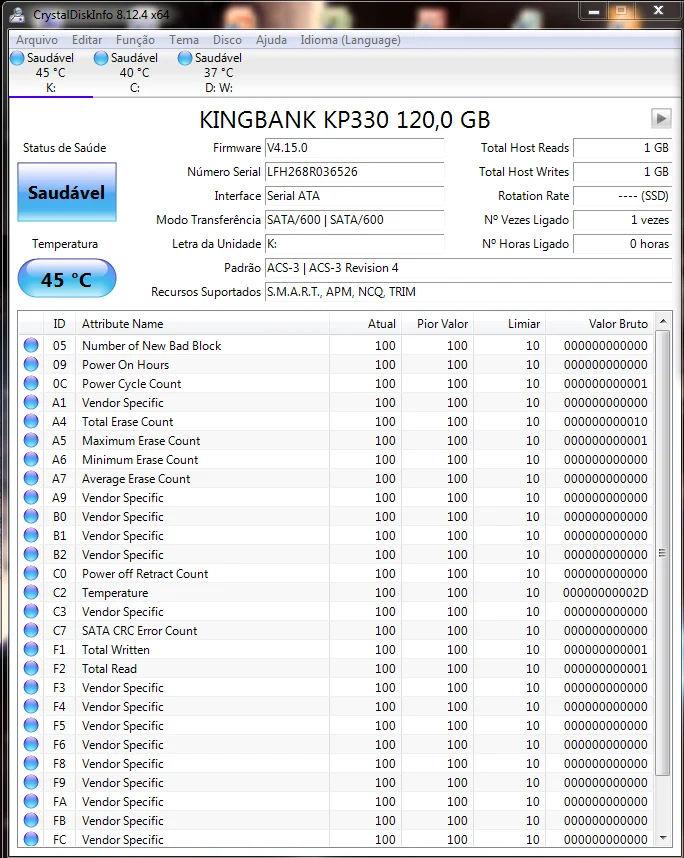The image size is (684, 858).
Task: Click status icon for Power off Retract Count
Action: (31, 573)
